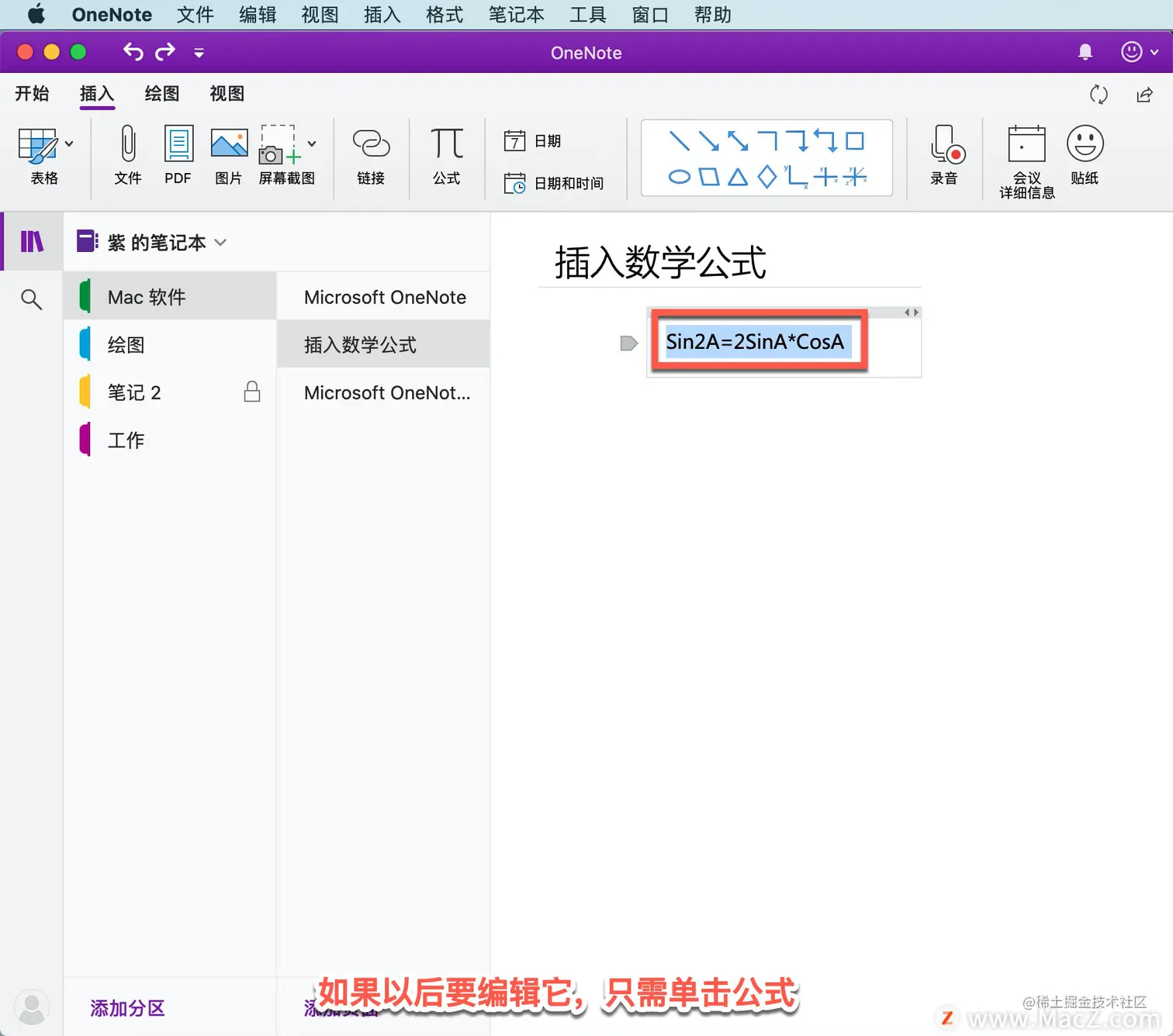Viewport: 1173px width, 1036px height.
Task: Click the account profile avatar
Action: [x=32, y=1007]
